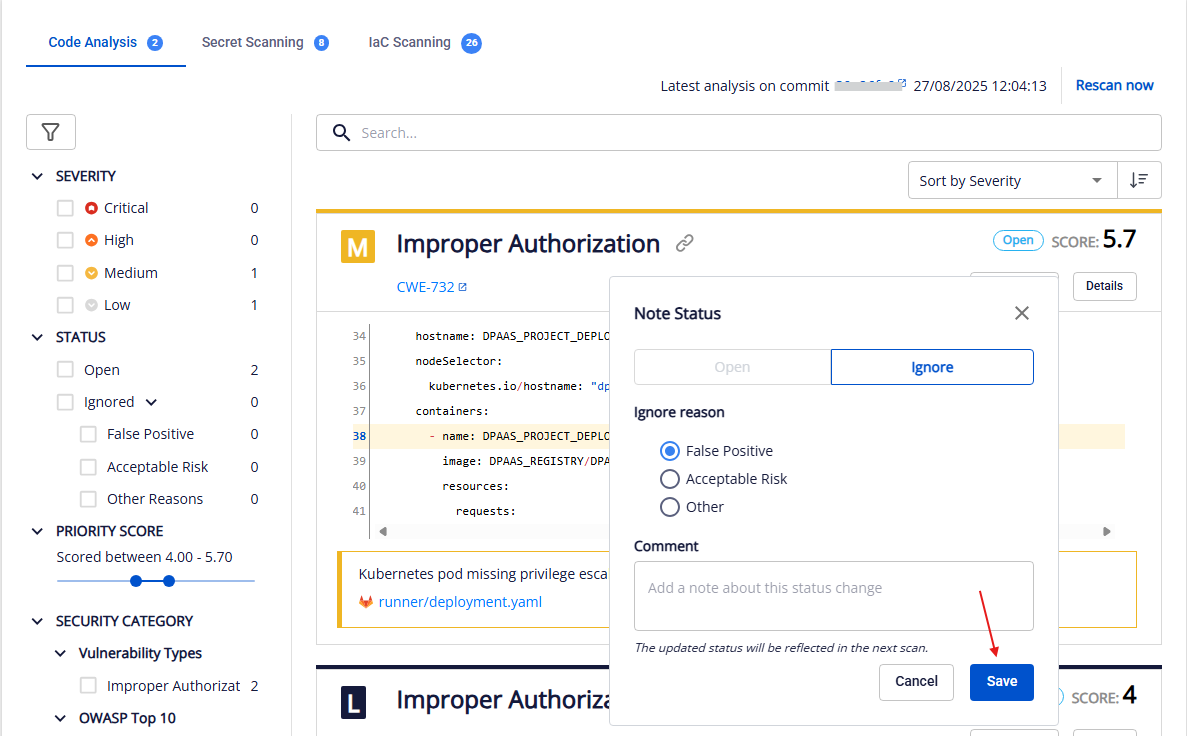Click the yellow M severity badge
The image size is (1187, 736).
(358, 246)
